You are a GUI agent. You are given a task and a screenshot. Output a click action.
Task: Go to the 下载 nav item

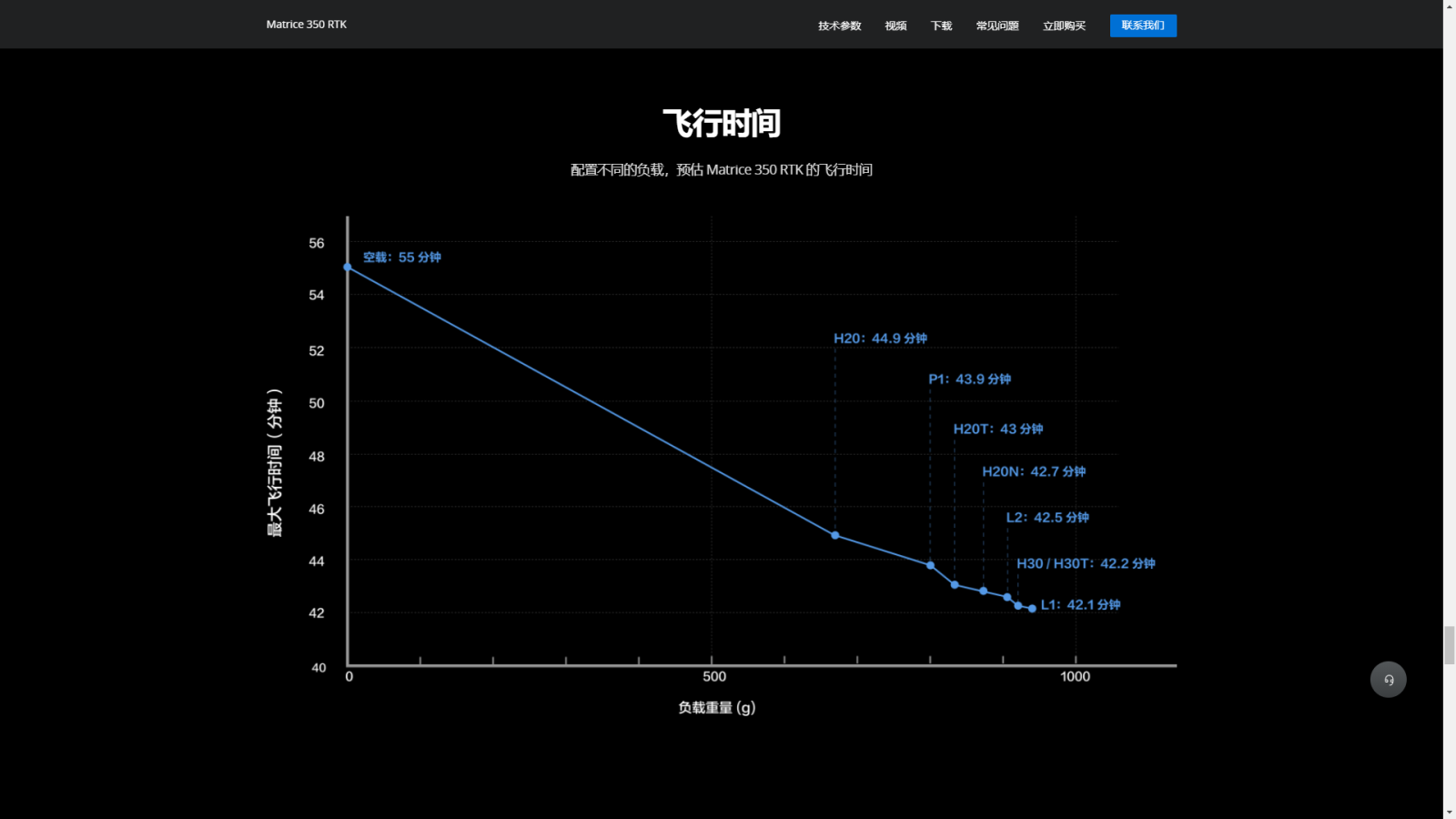(941, 25)
